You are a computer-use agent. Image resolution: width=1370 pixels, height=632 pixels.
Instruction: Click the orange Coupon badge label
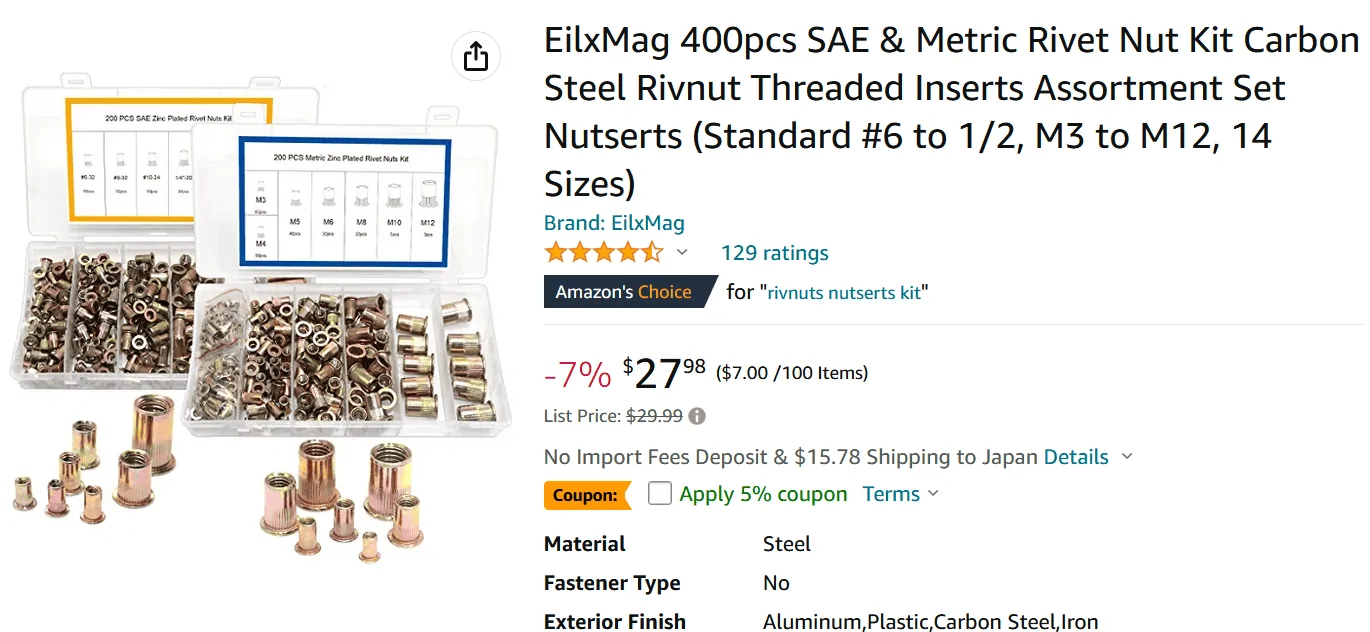586,495
